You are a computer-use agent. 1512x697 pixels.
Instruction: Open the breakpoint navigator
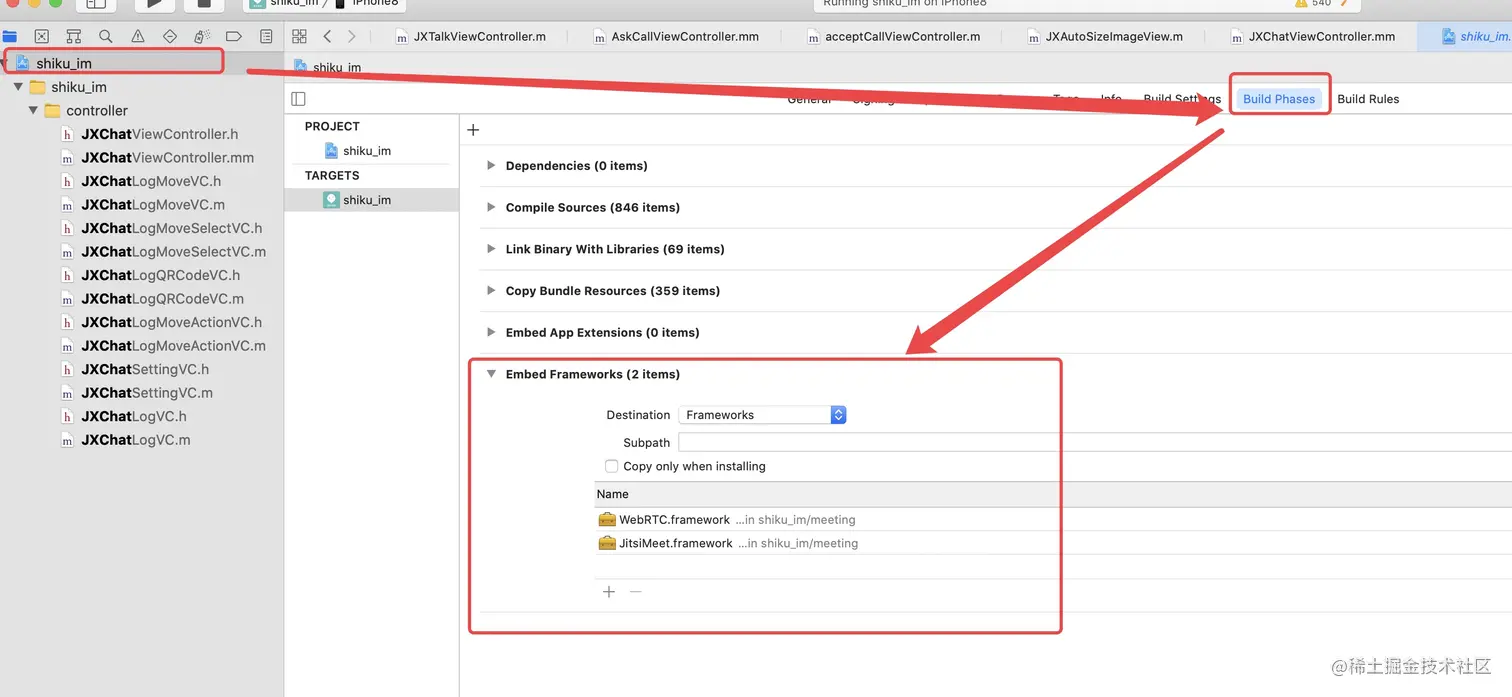pyautogui.click(x=233, y=36)
